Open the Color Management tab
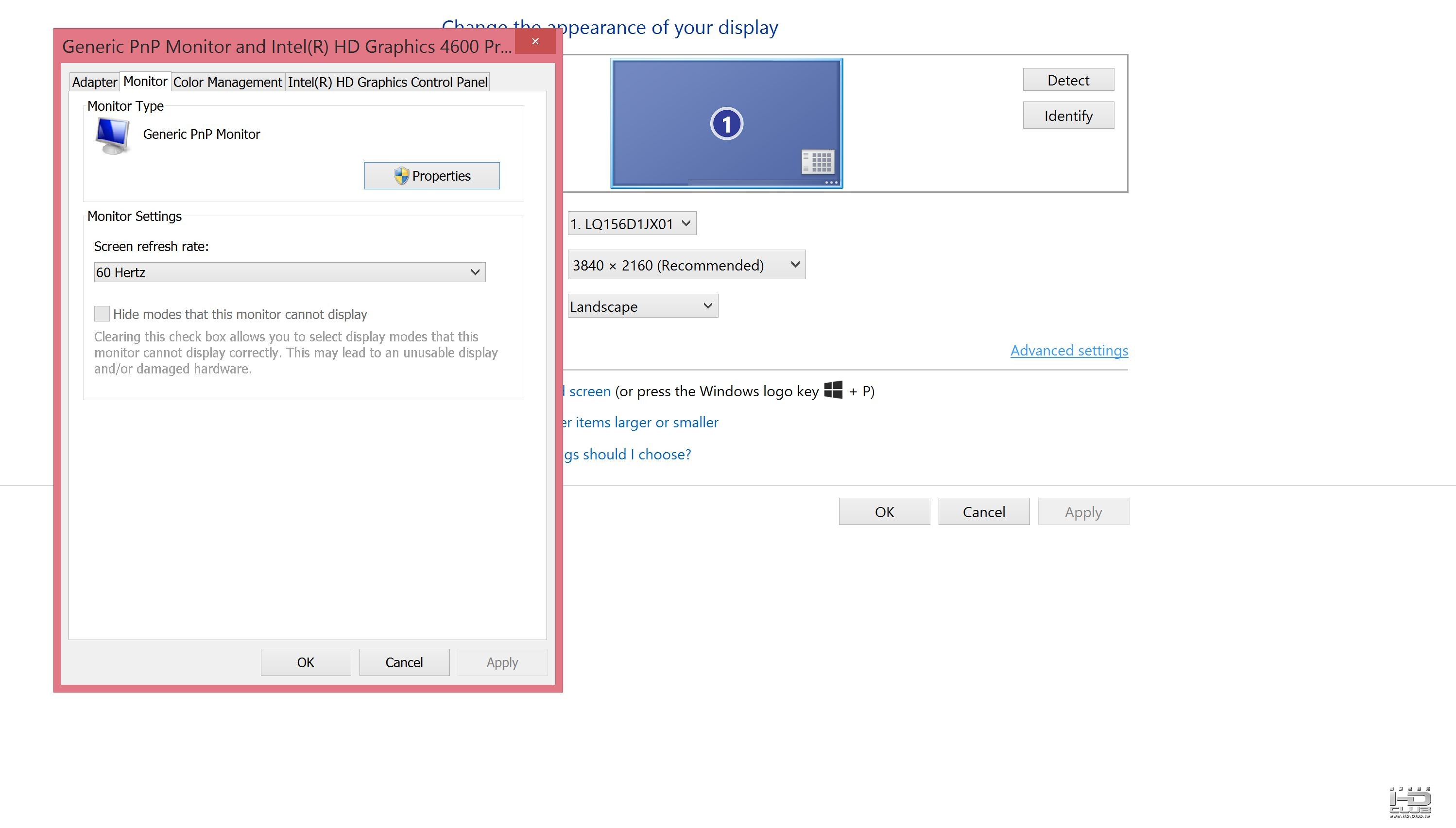The image size is (1456, 828). [227, 83]
